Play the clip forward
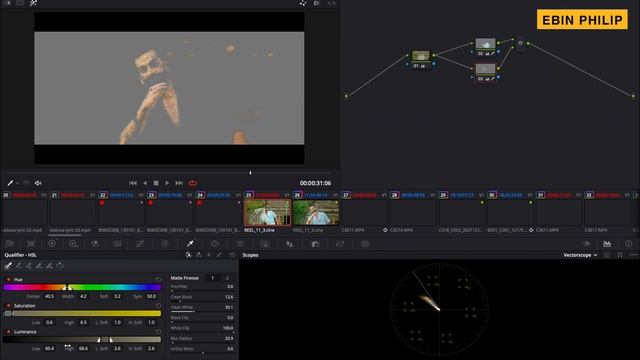This screenshot has height=360, width=640. (167, 183)
